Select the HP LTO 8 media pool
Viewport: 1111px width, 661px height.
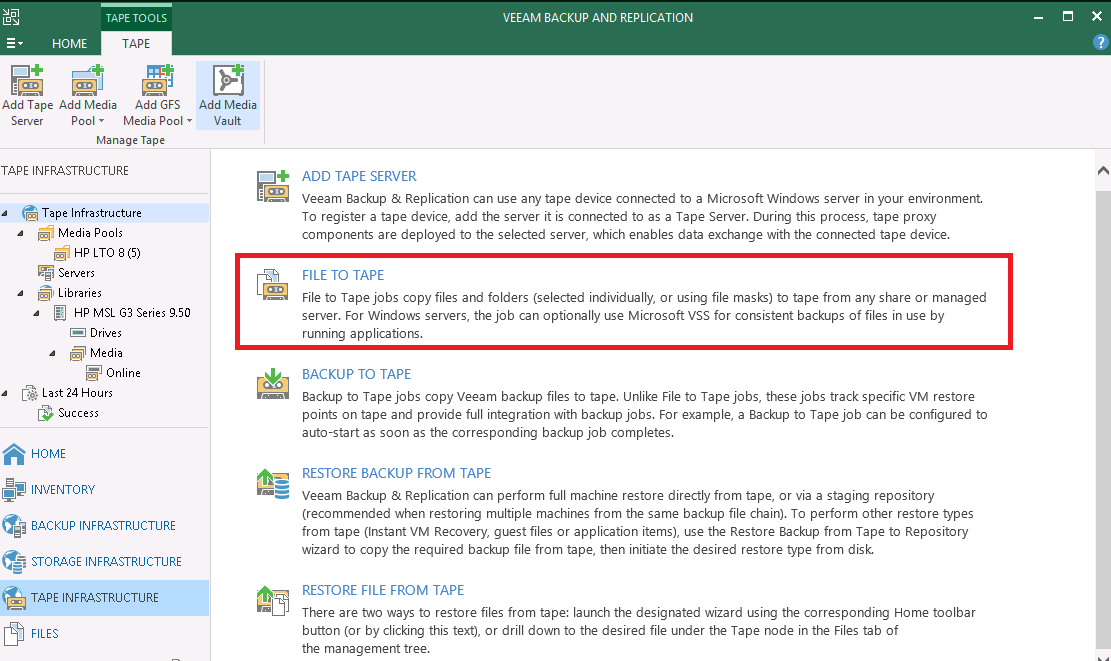(x=106, y=252)
